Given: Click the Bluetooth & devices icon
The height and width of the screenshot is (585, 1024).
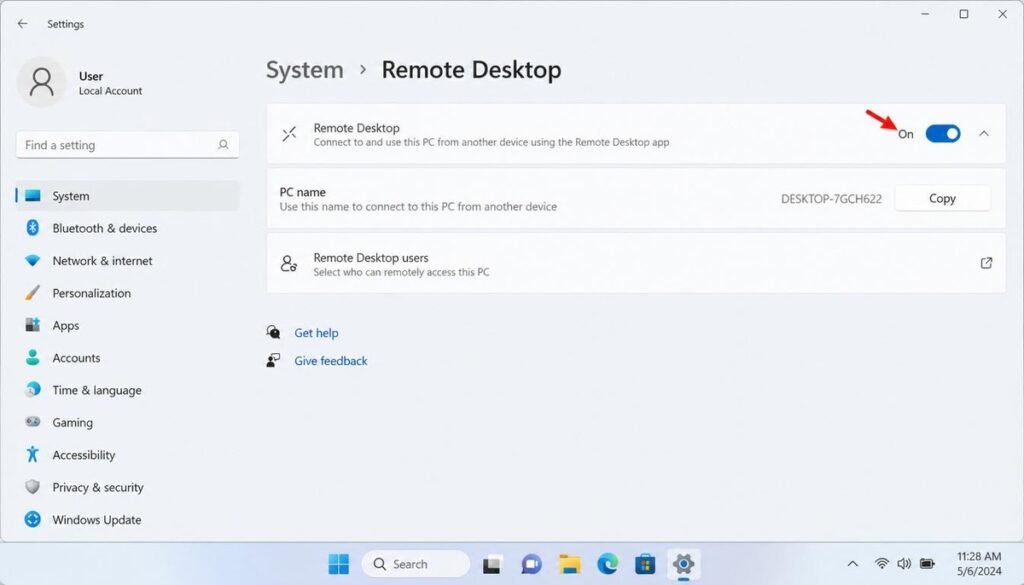Looking at the screenshot, I should click(x=33, y=227).
